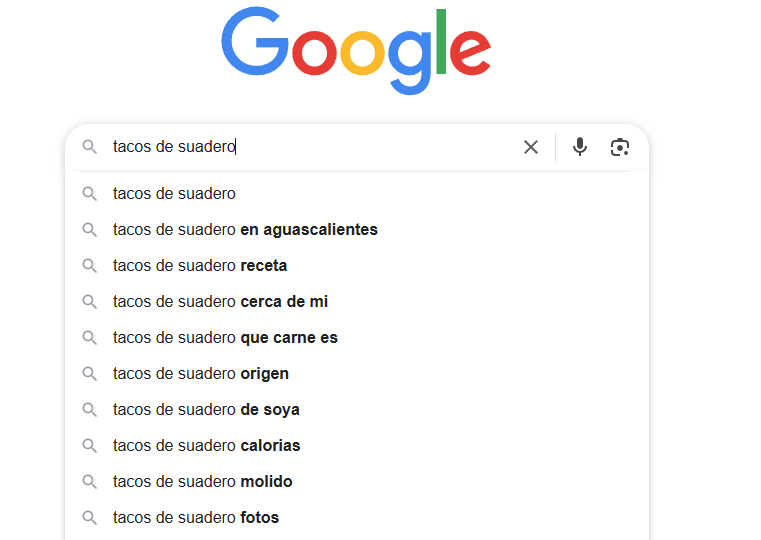The height and width of the screenshot is (540, 761).
Task: Pick 'tacos de suadero de soya' suggestion
Action: pos(206,410)
